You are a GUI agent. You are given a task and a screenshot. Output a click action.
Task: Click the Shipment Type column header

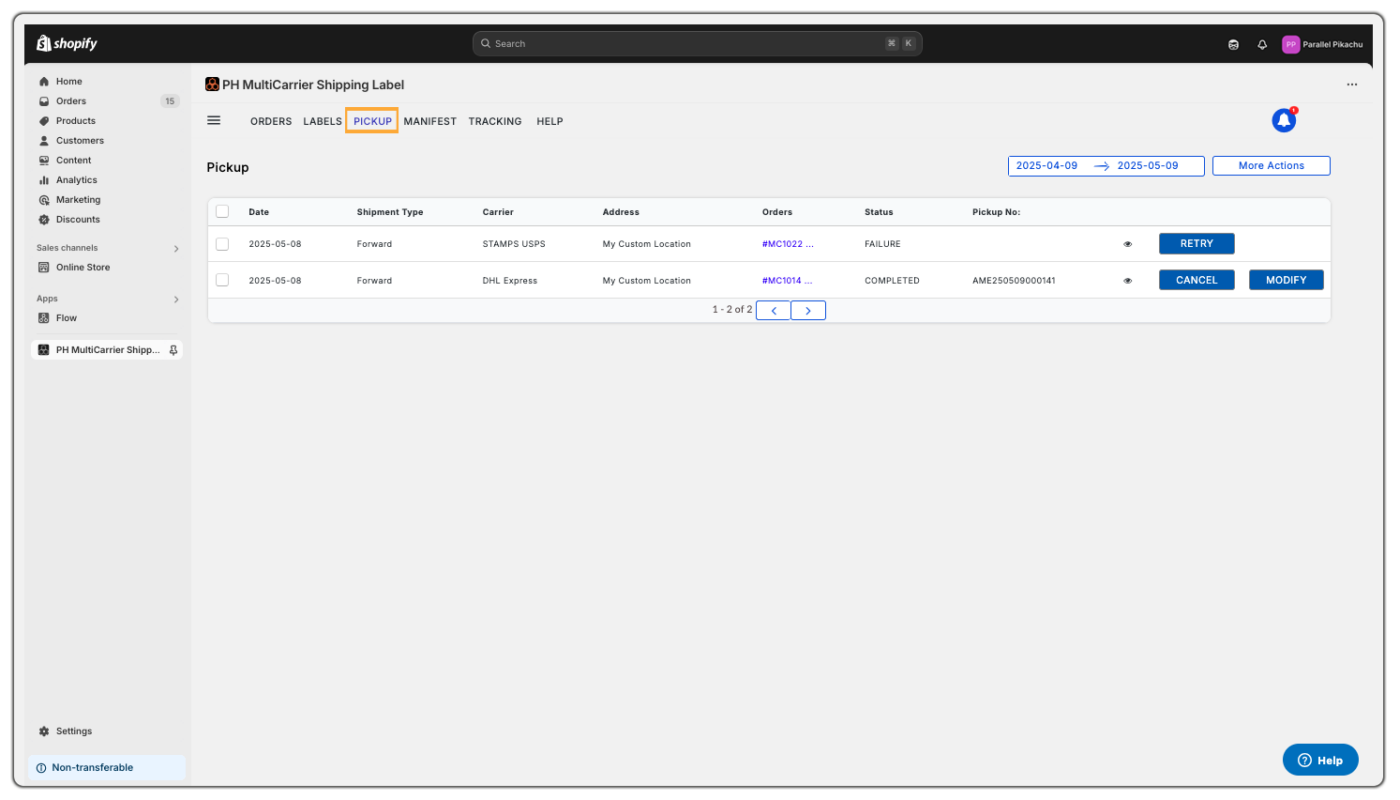pyautogui.click(x=390, y=212)
